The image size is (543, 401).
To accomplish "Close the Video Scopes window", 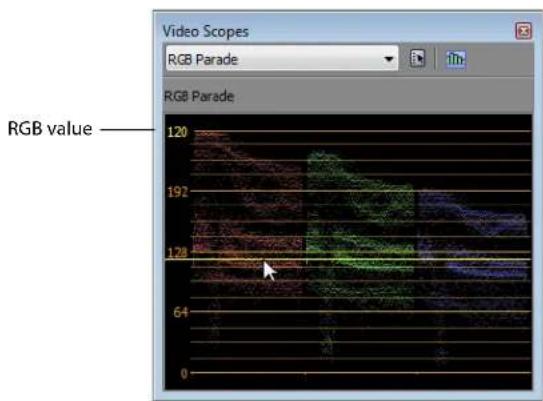I will click(x=523, y=31).
